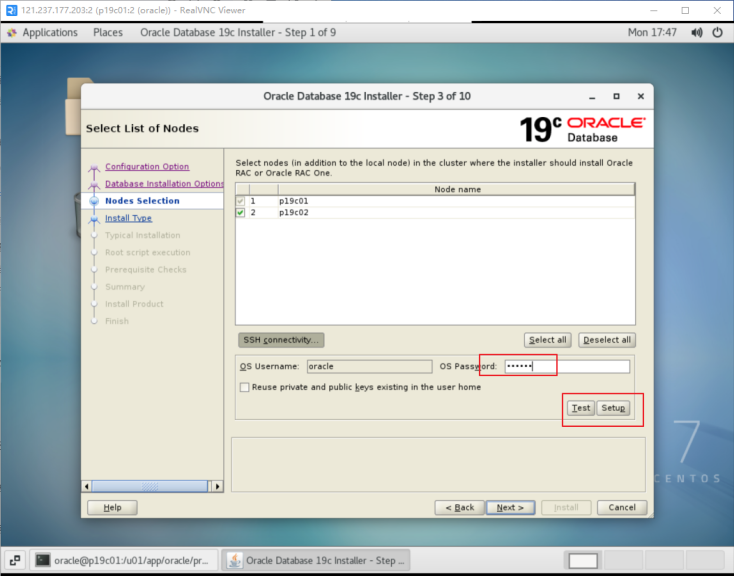Image resolution: width=734 pixels, height=577 pixels.
Task: Switch to Oracle Database 19c Installer taskbar item
Action: (x=316, y=560)
